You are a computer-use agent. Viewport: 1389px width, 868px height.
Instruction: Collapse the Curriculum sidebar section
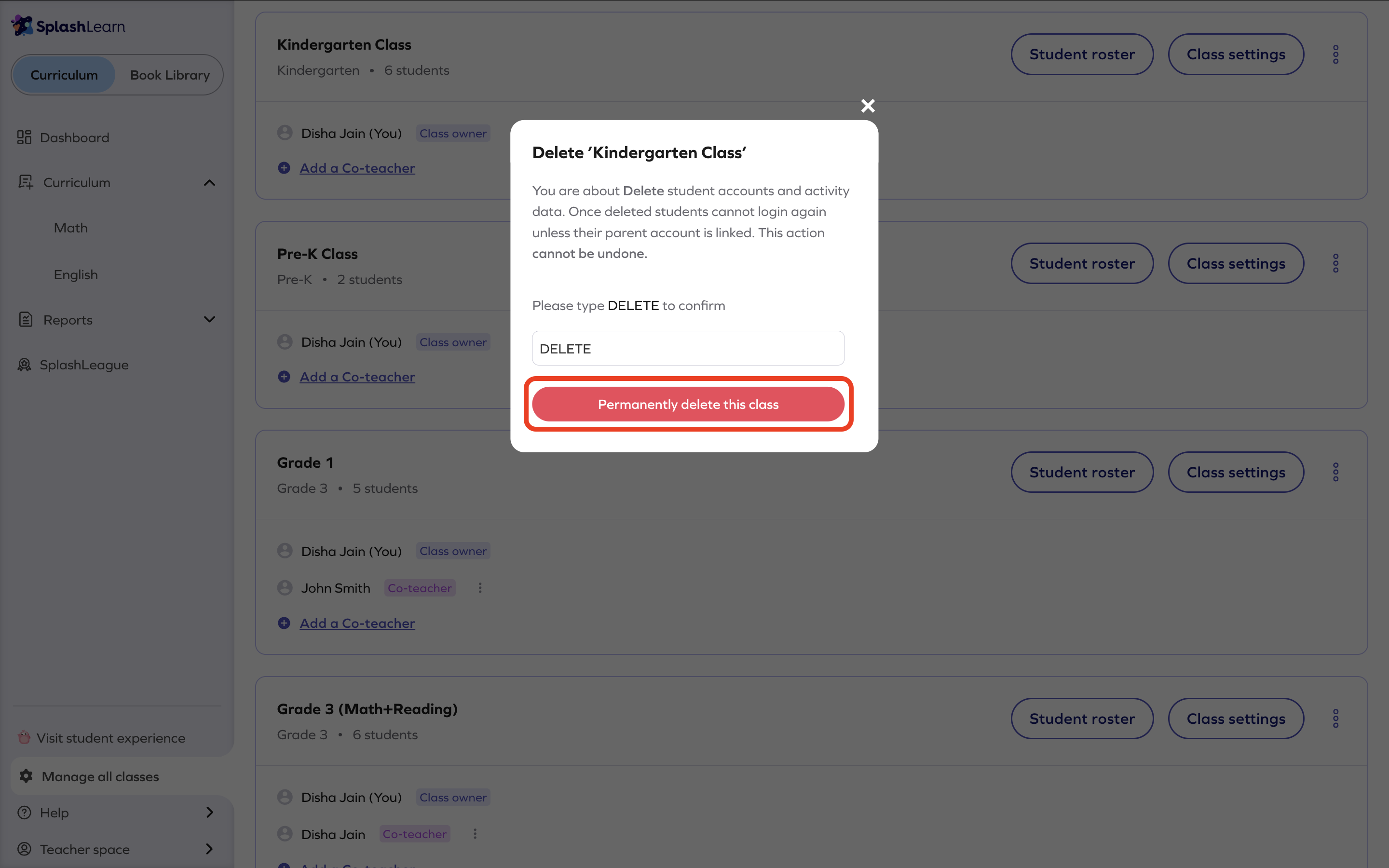pos(209,183)
